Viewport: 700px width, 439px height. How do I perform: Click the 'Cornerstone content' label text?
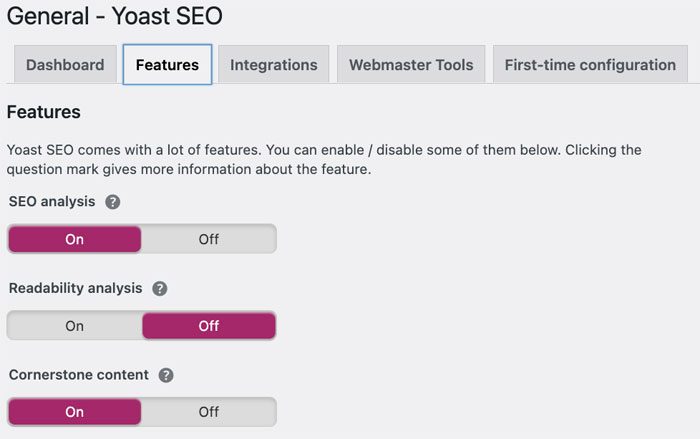79,376
